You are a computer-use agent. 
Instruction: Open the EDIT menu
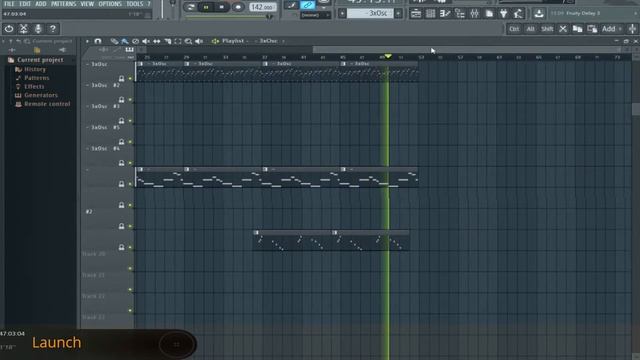pyautogui.click(x=25, y=4)
